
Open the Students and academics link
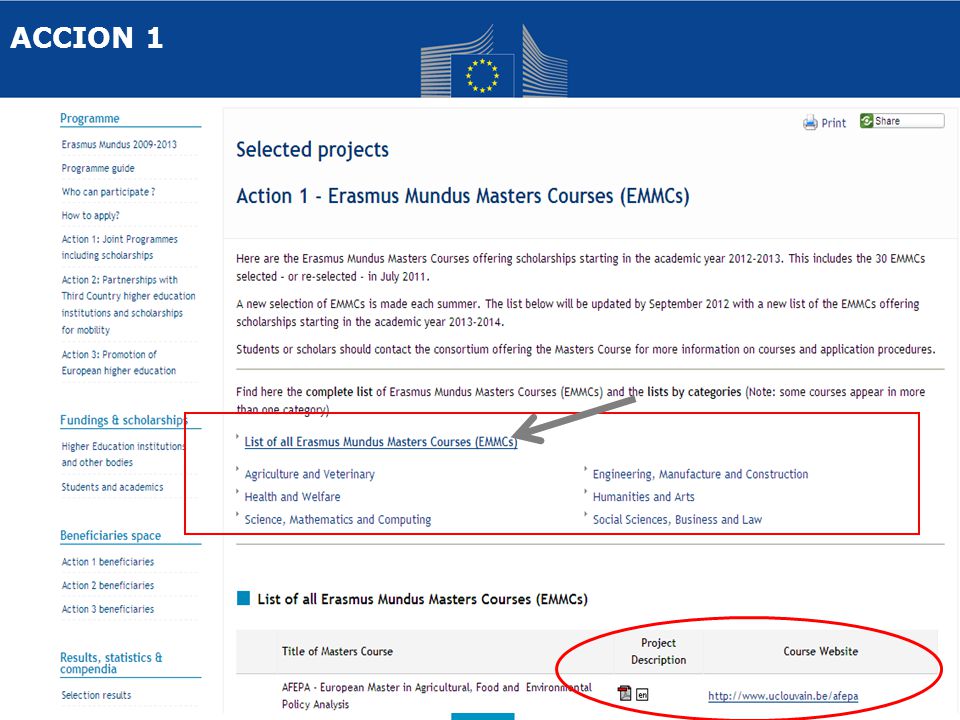point(112,487)
